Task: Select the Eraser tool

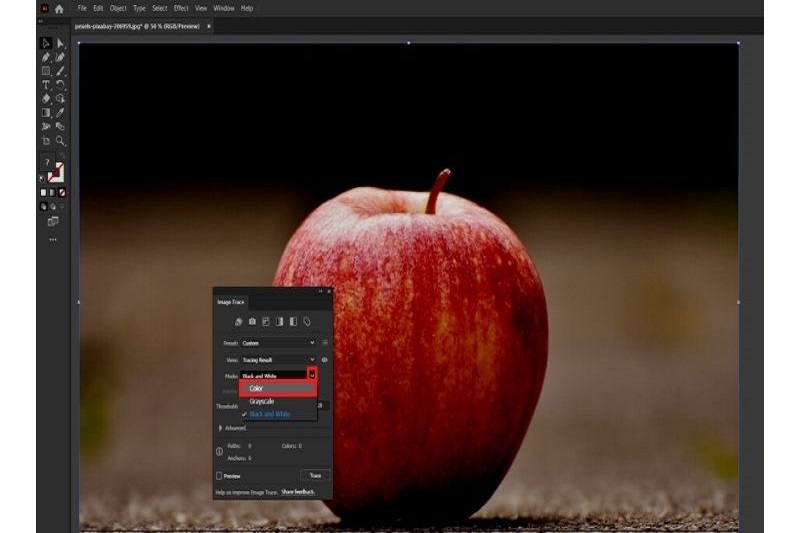Action: (46, 98)
